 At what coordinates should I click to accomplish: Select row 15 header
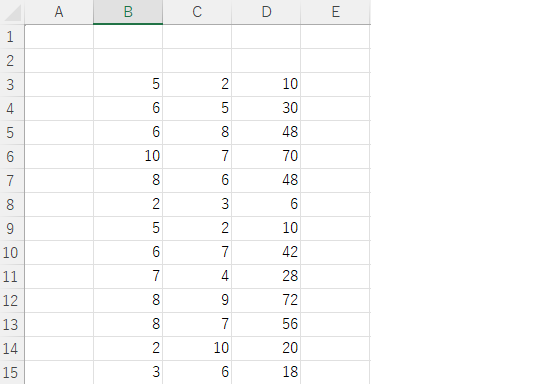(12, 372)
